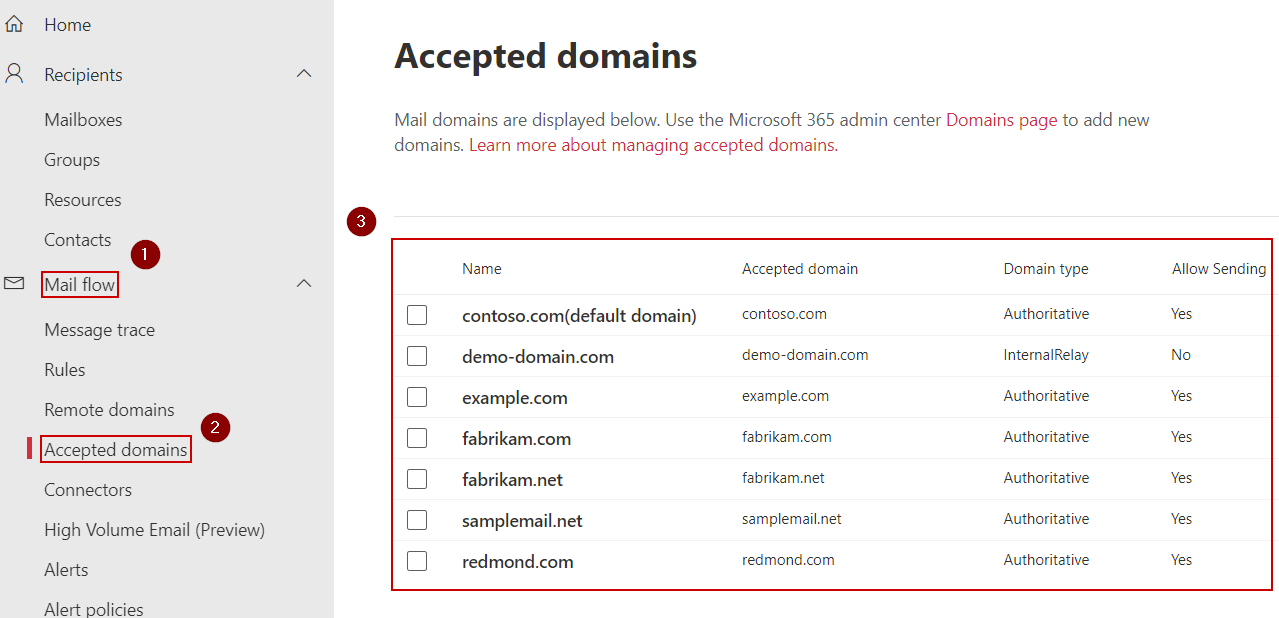
Task: Navigate to Alert policies
Action: click(92, 606)
